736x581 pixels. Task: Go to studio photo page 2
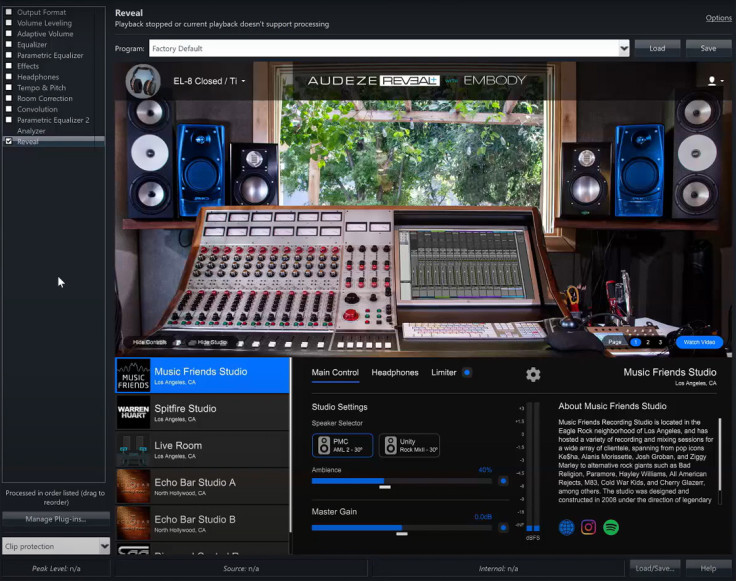648,342
